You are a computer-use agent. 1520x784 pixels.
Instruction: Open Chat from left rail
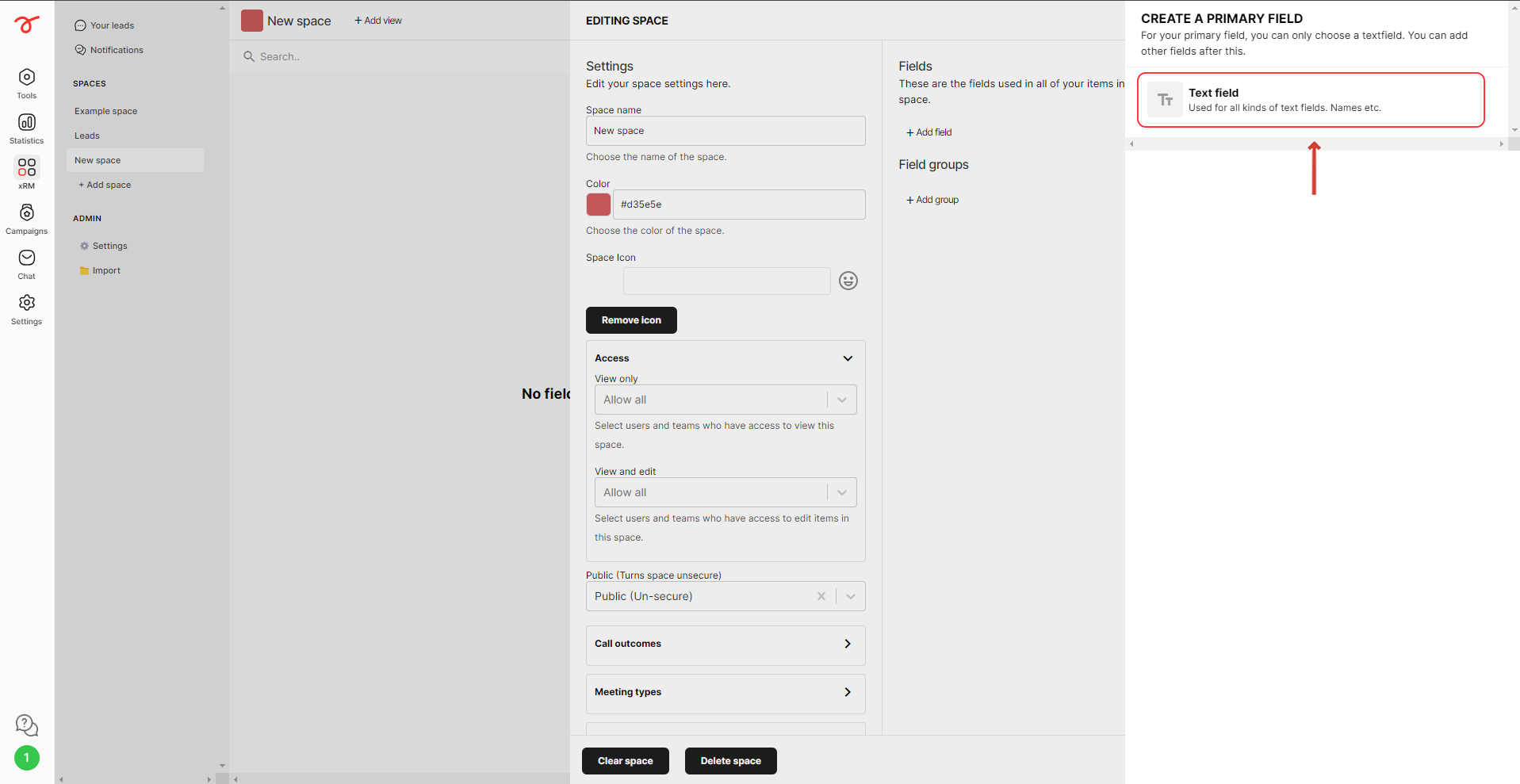26,264
